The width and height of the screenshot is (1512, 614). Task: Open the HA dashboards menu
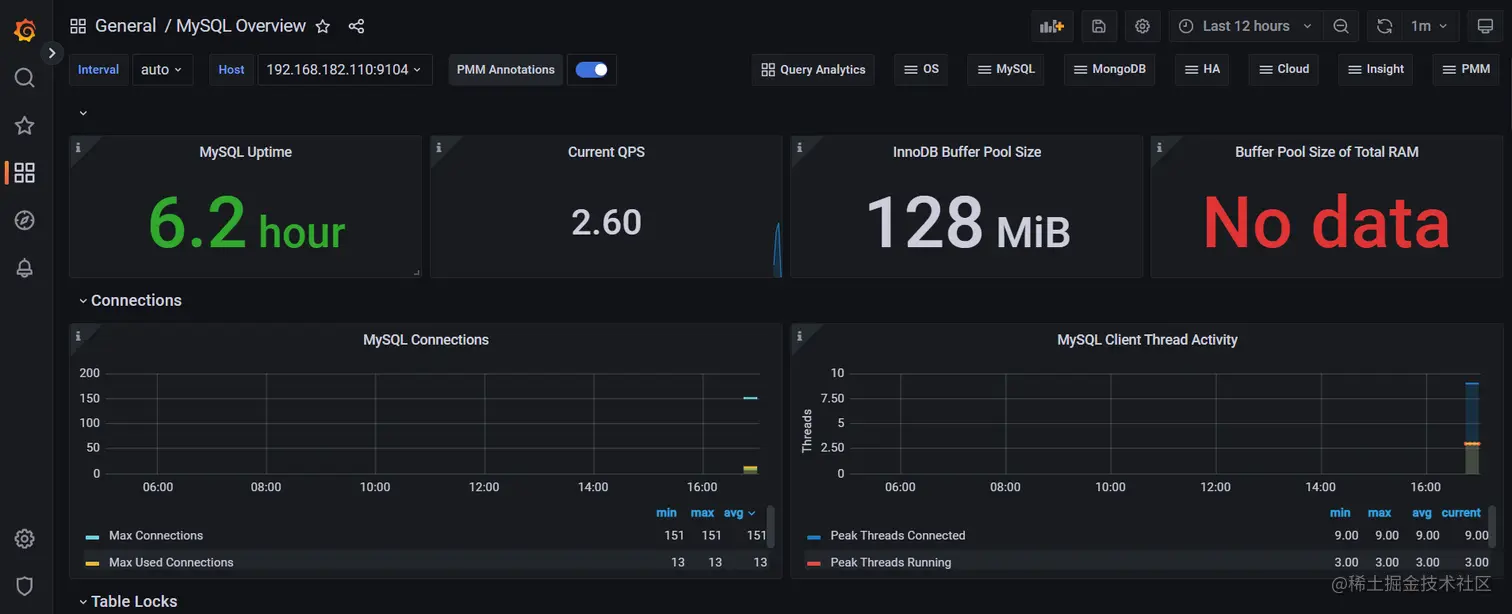click(1202, 69)
